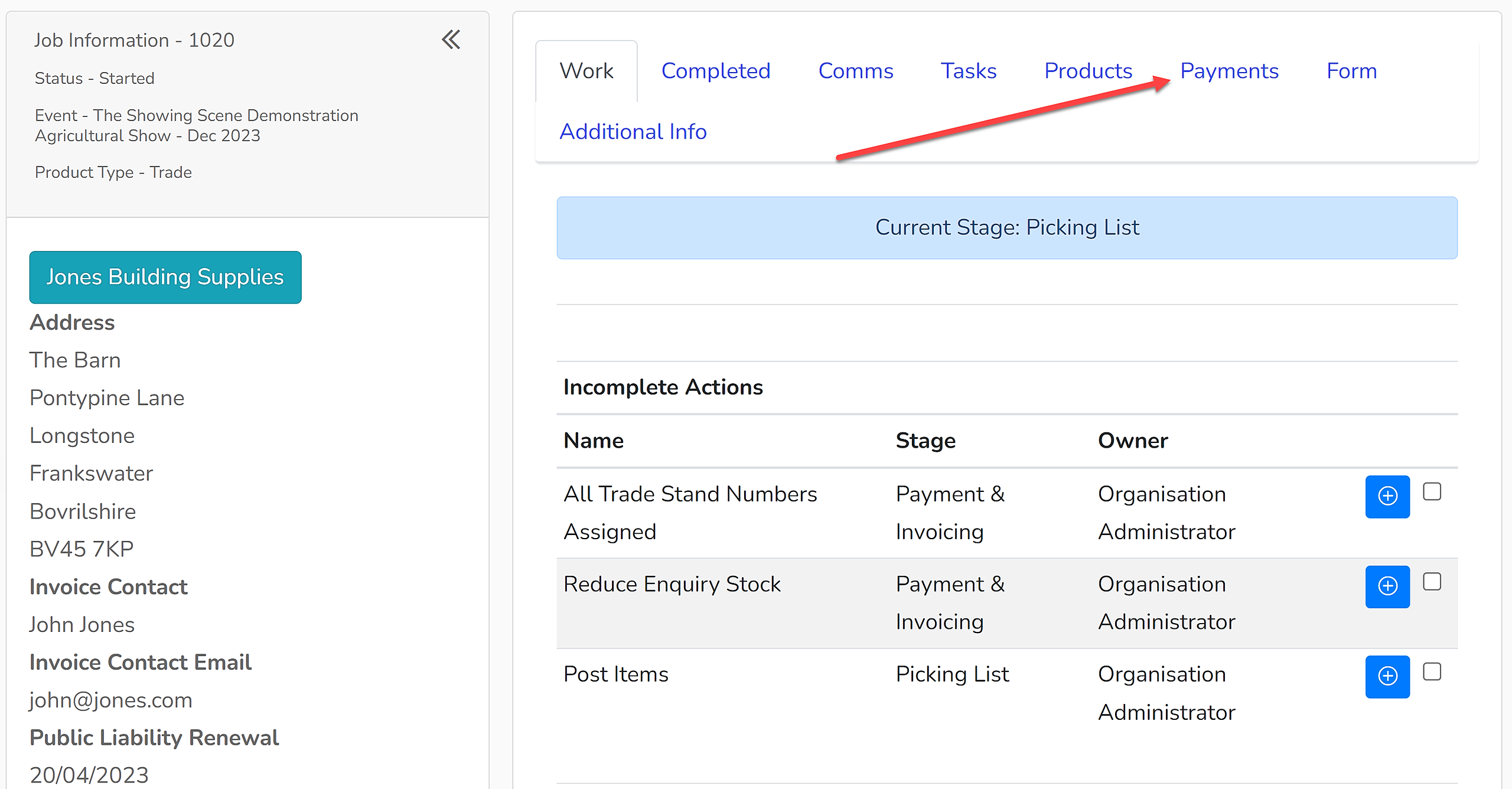Click the Post Items action name

click(615, 674)
